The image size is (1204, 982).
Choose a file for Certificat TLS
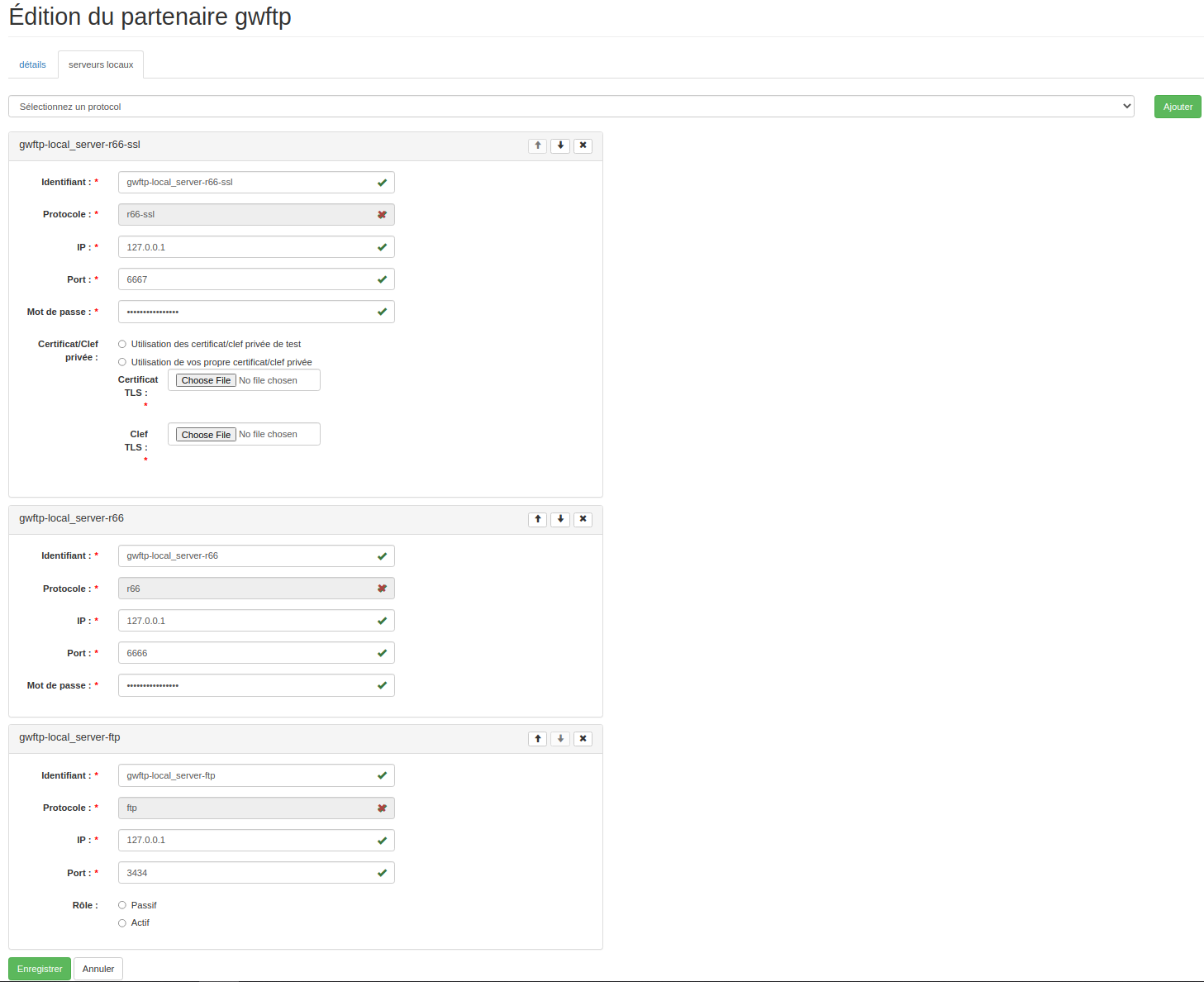207,380
